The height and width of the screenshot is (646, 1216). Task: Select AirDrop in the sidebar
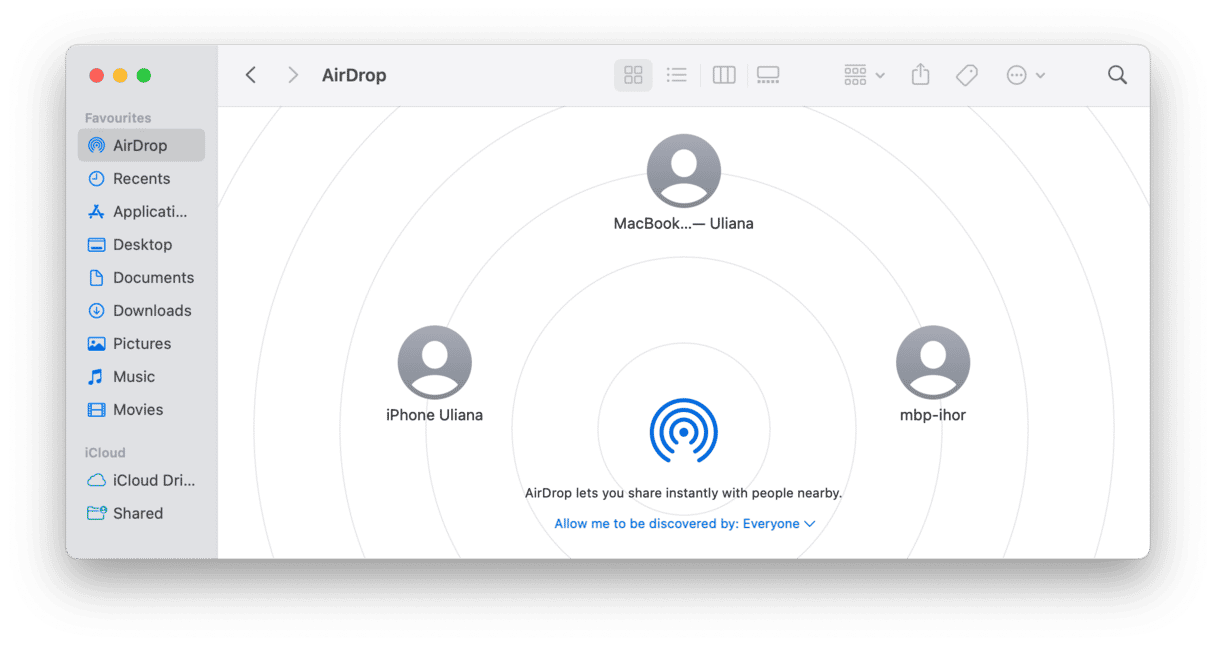point(141,145)
